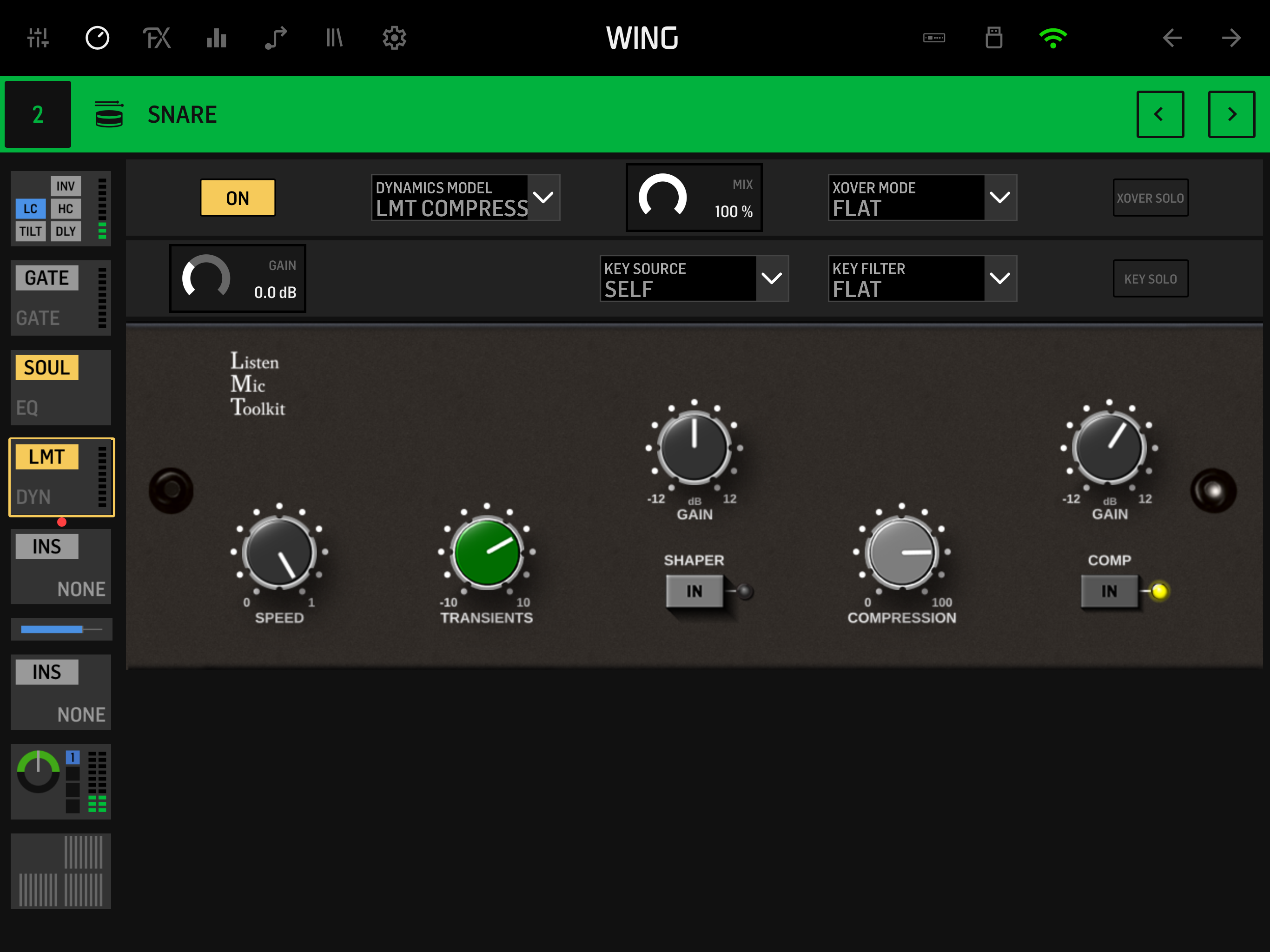
Task: Open the KEY FILTER dropdown
Action: click(923, 278)
